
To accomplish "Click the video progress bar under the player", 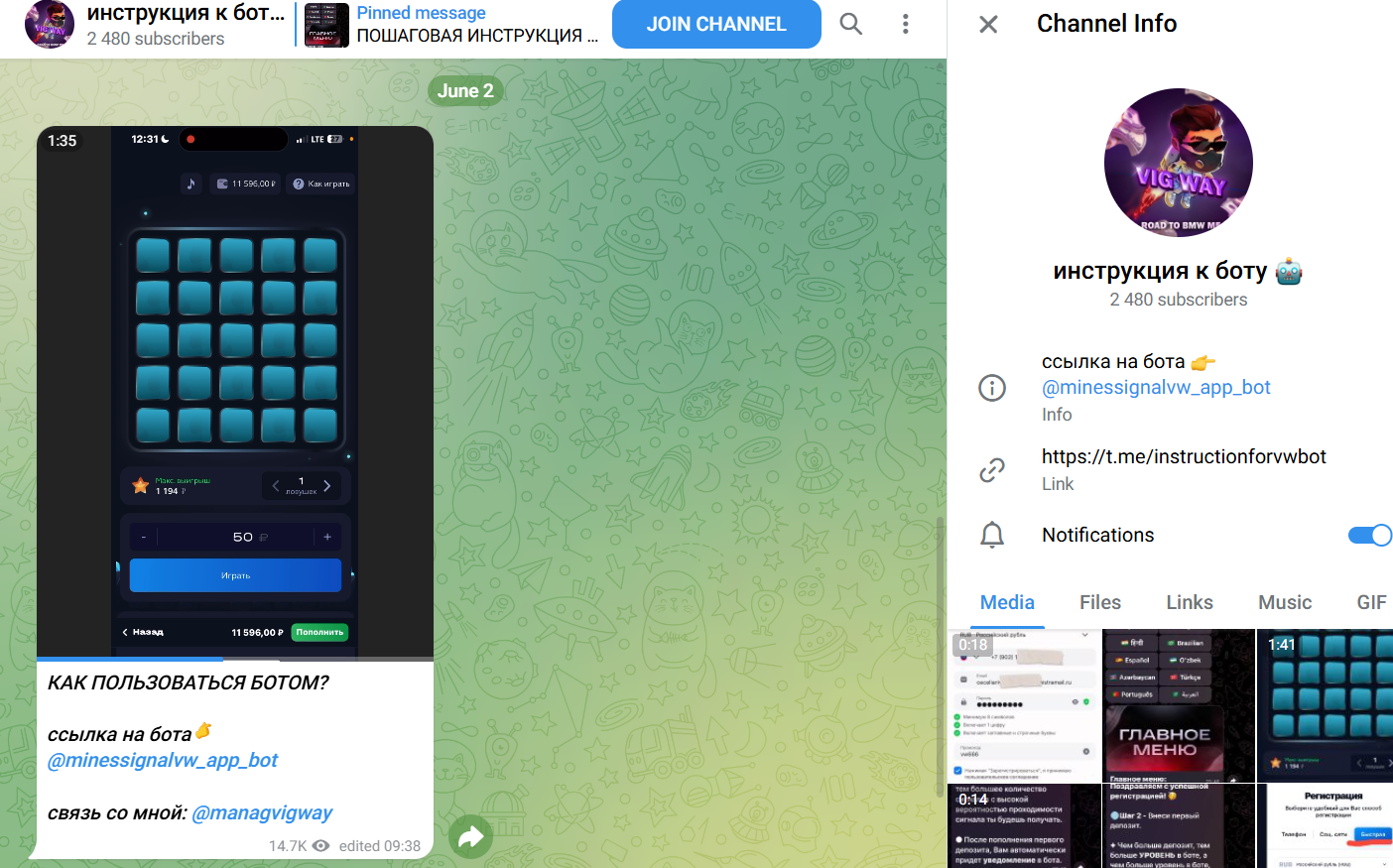I will coord(235,659).
